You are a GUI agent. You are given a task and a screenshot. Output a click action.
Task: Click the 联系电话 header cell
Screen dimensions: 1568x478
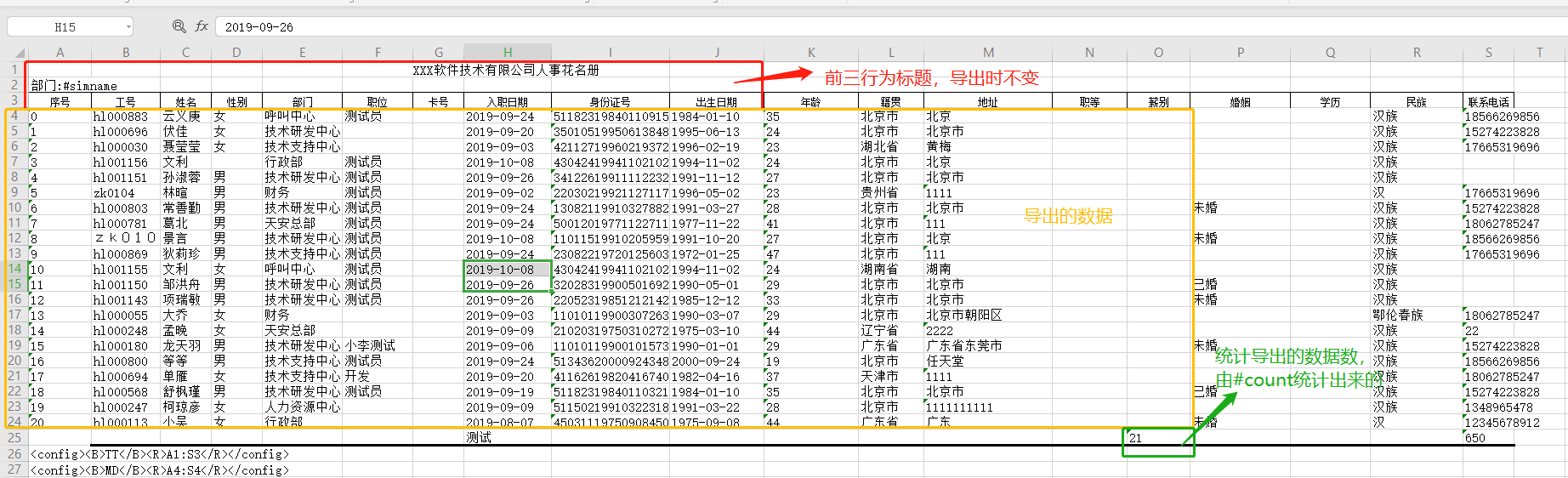1488,102
